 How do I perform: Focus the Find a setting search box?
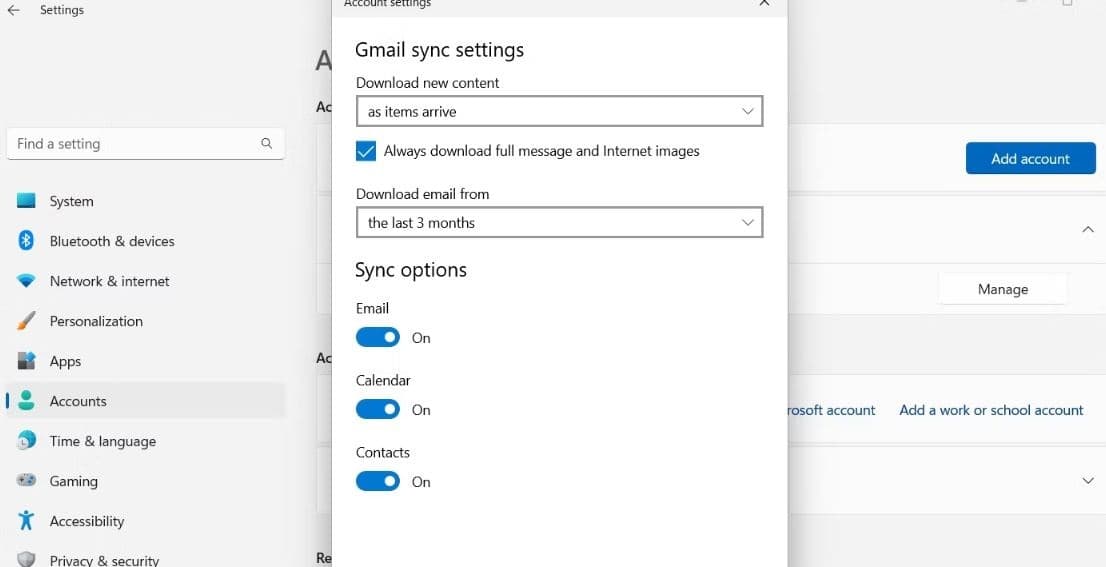(145, 144)
